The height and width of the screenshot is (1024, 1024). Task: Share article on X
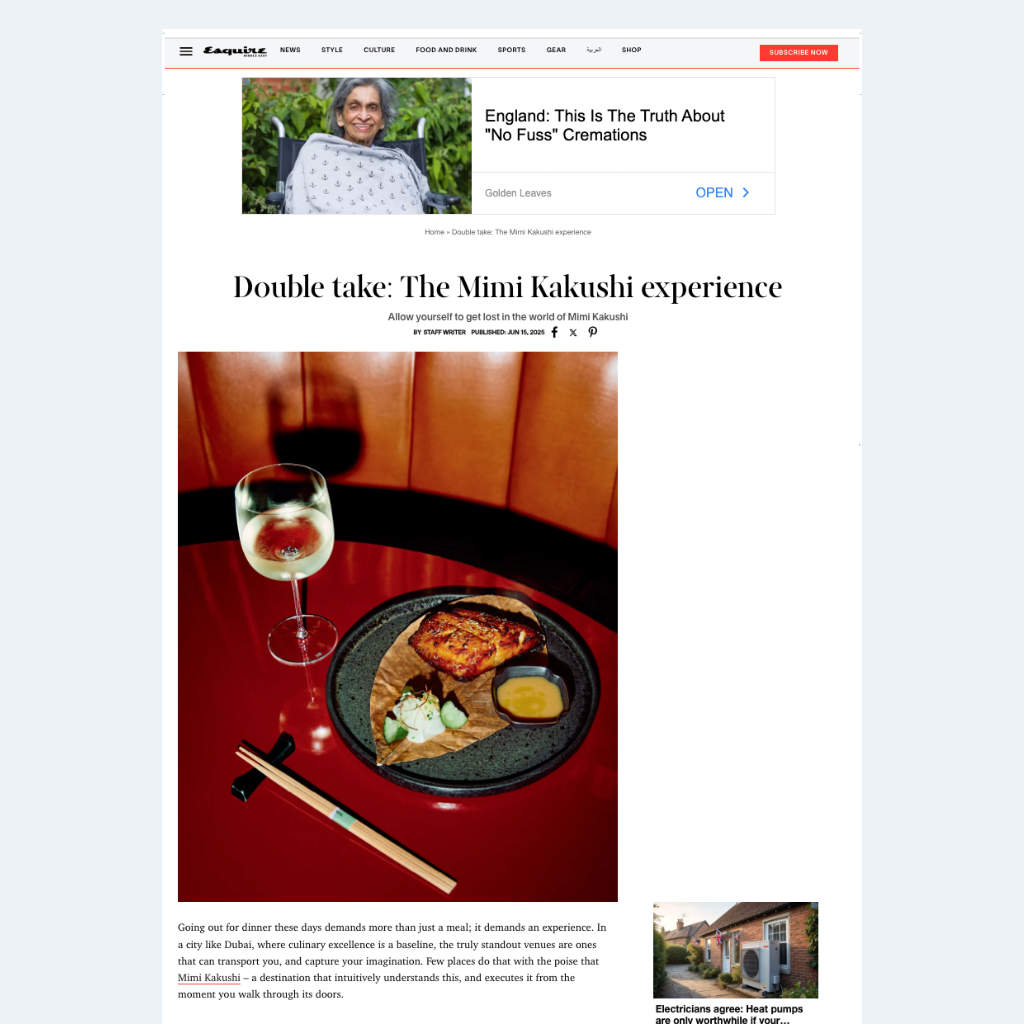[573, 332]
